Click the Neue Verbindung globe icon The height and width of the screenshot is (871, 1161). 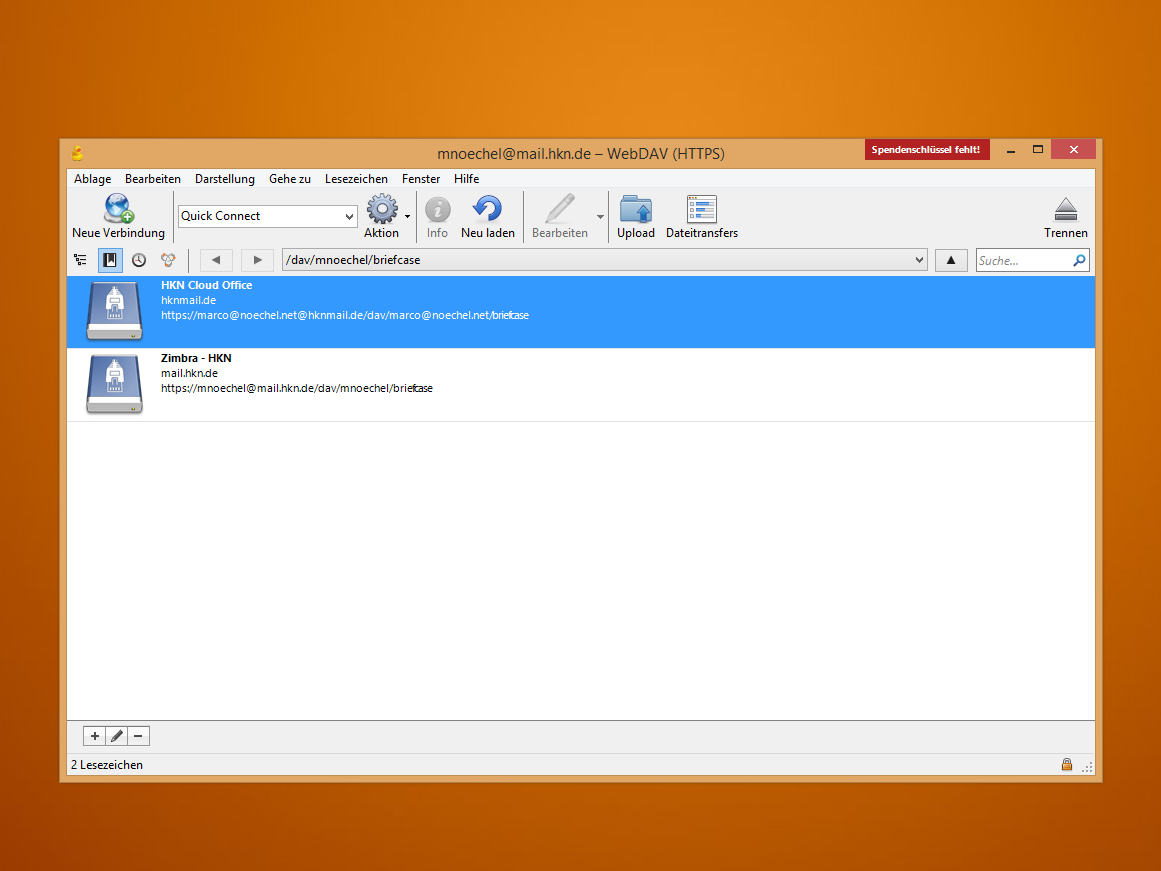point(118,209)
